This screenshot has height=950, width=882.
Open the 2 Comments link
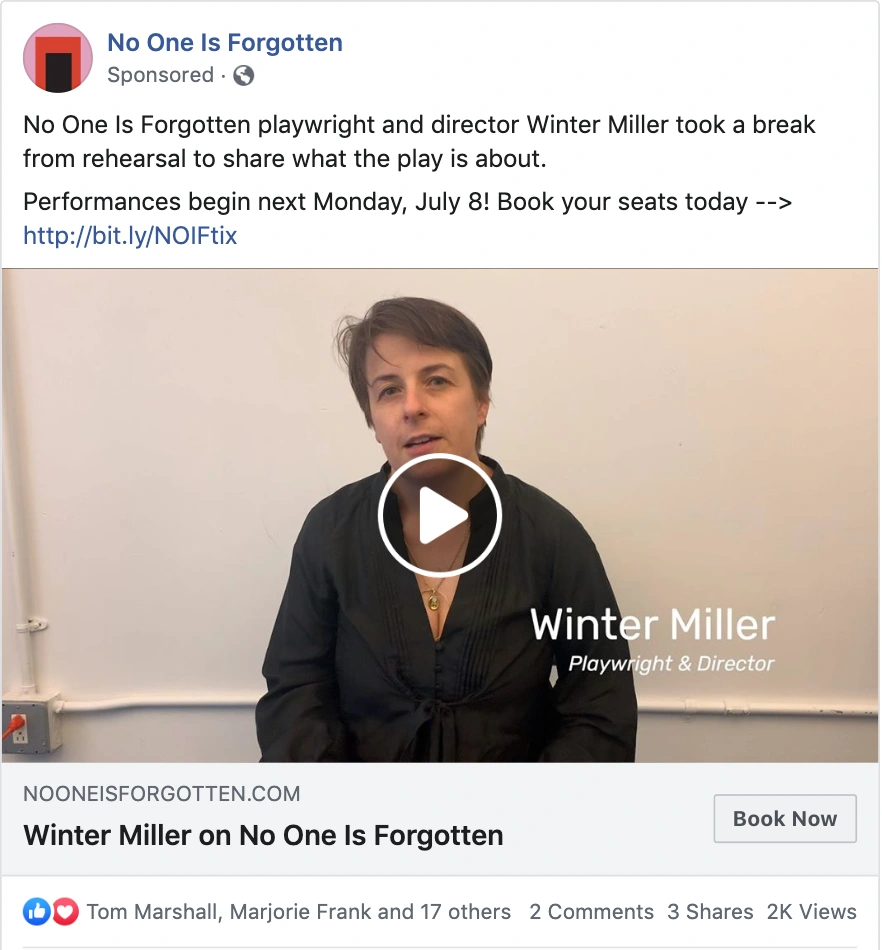(x=592, y=912)
